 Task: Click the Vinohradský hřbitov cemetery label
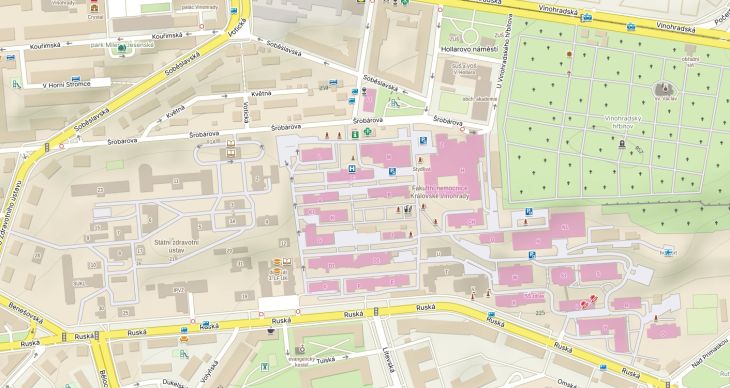[x=623, y=122]
